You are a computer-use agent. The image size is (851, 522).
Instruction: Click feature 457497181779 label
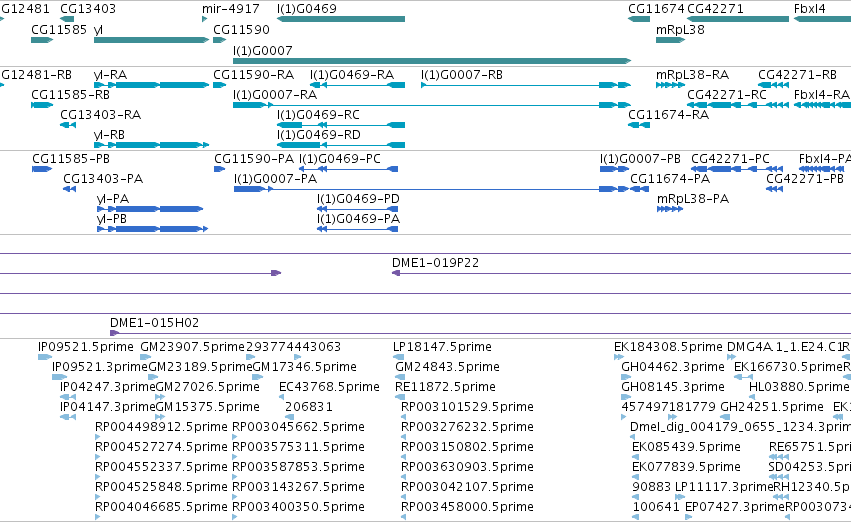(669, 407)
